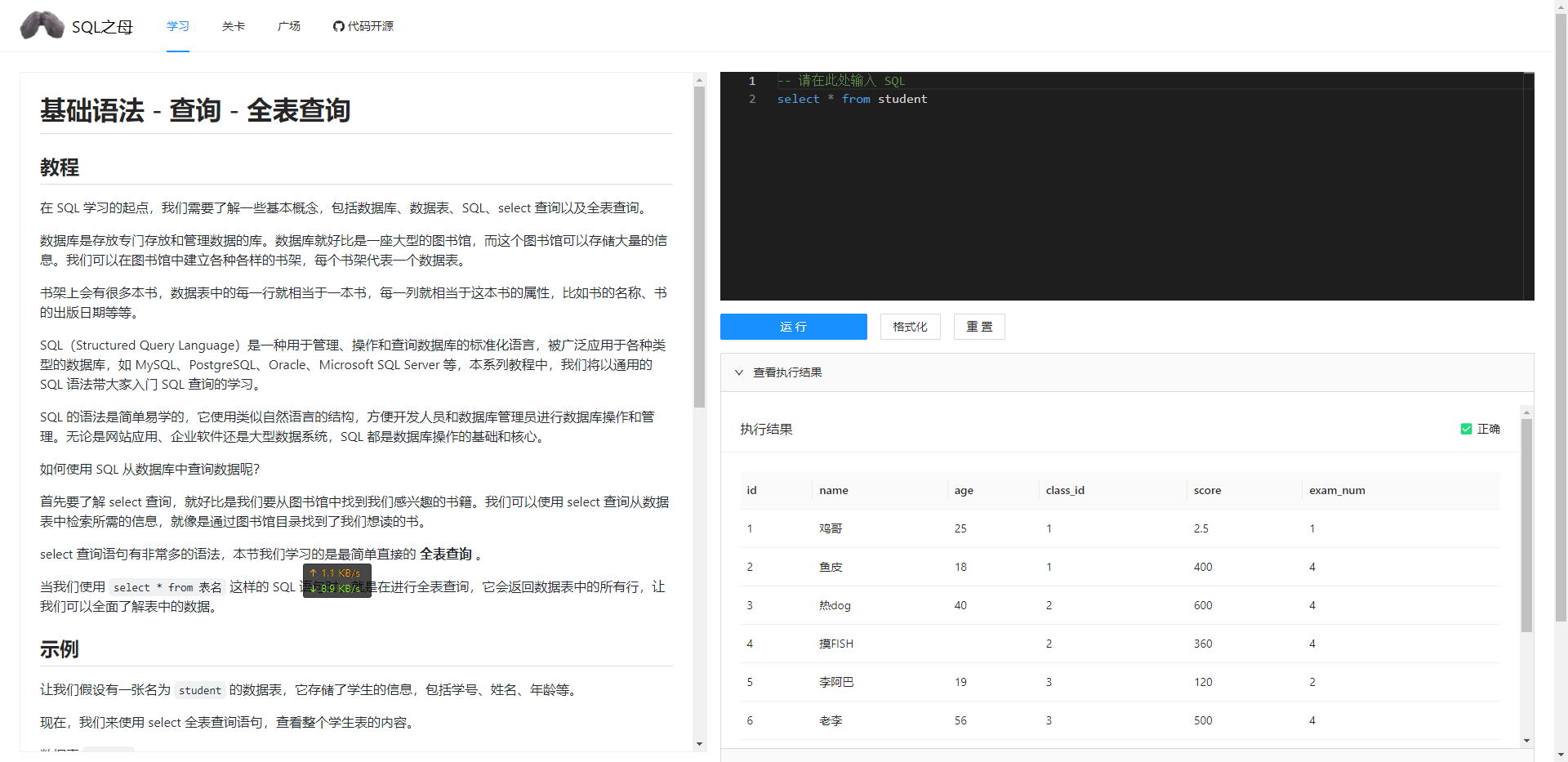Run the SQL with 运行 button

(794, 327)
